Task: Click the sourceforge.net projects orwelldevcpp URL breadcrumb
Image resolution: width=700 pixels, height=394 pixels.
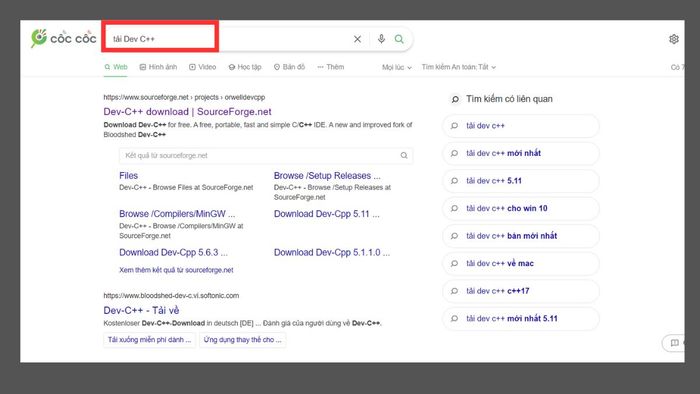Action: (x=184, y=97)
